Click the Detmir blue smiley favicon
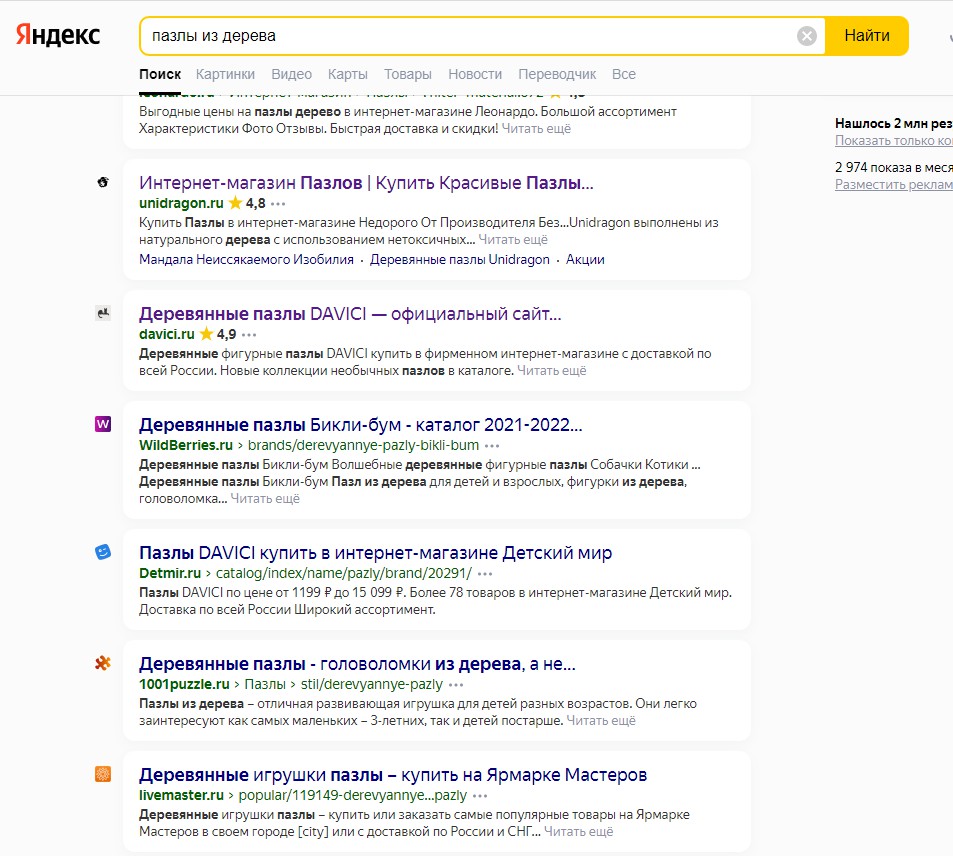Image resolution: width=953 pixels, height=856 pixels. (x=103, y=552)
